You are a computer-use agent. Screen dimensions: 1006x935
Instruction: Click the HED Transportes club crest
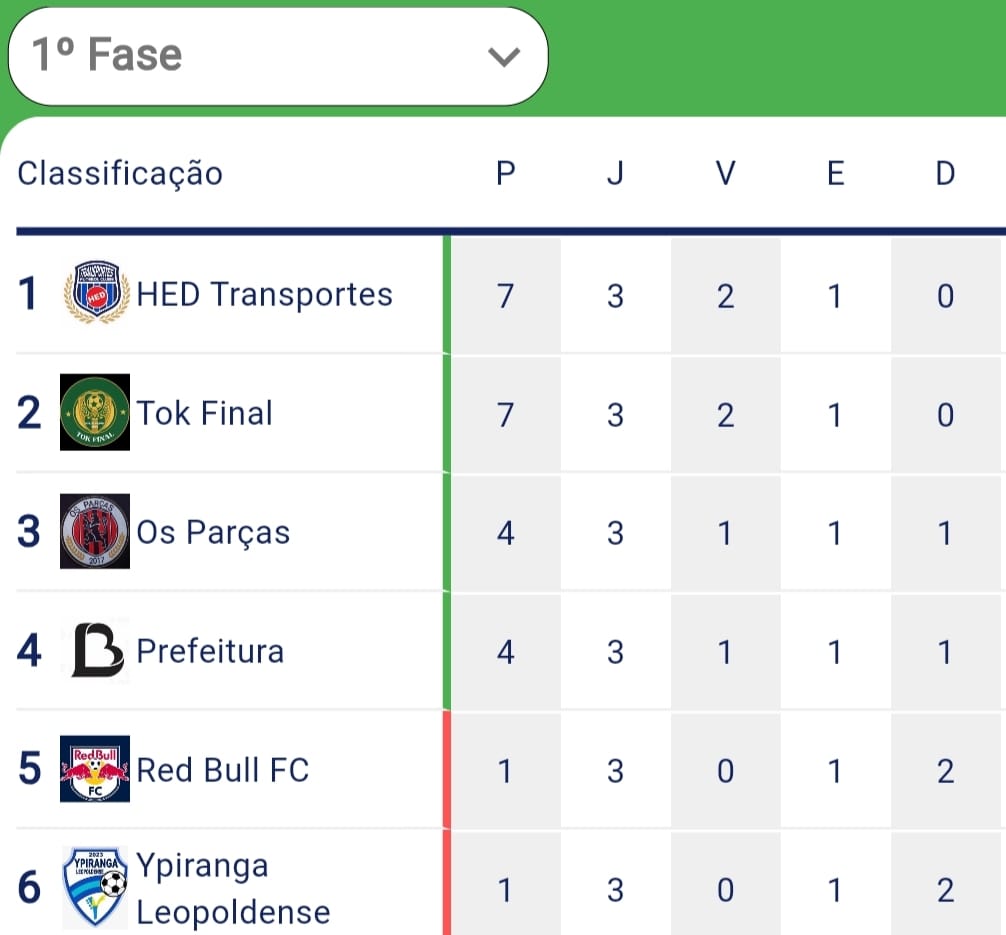pyautogui.click(x=95, y=293)
